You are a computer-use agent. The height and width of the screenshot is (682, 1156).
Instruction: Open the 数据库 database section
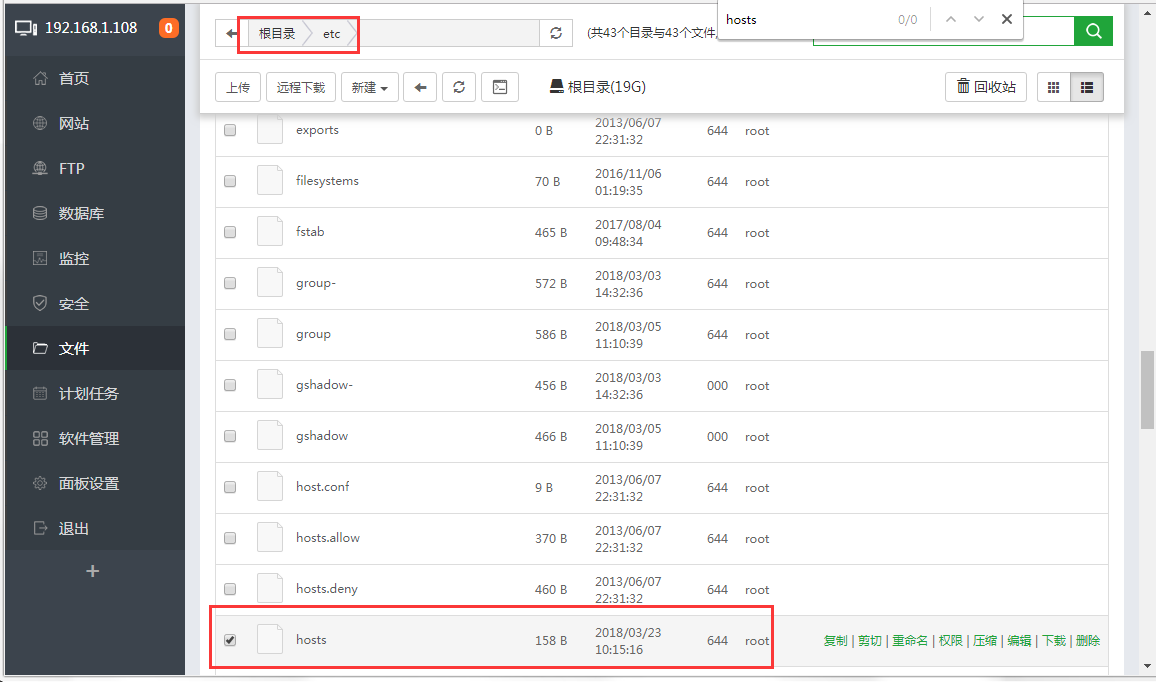[x=81, y=213]
